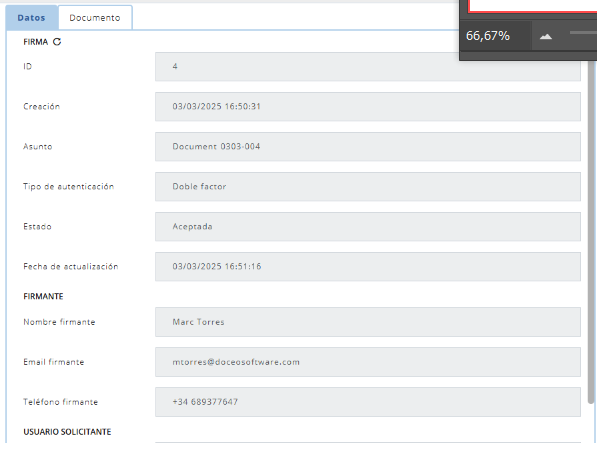Click the zoom slider track
Screen dimensions: 597x461
(x=583, y=33)
